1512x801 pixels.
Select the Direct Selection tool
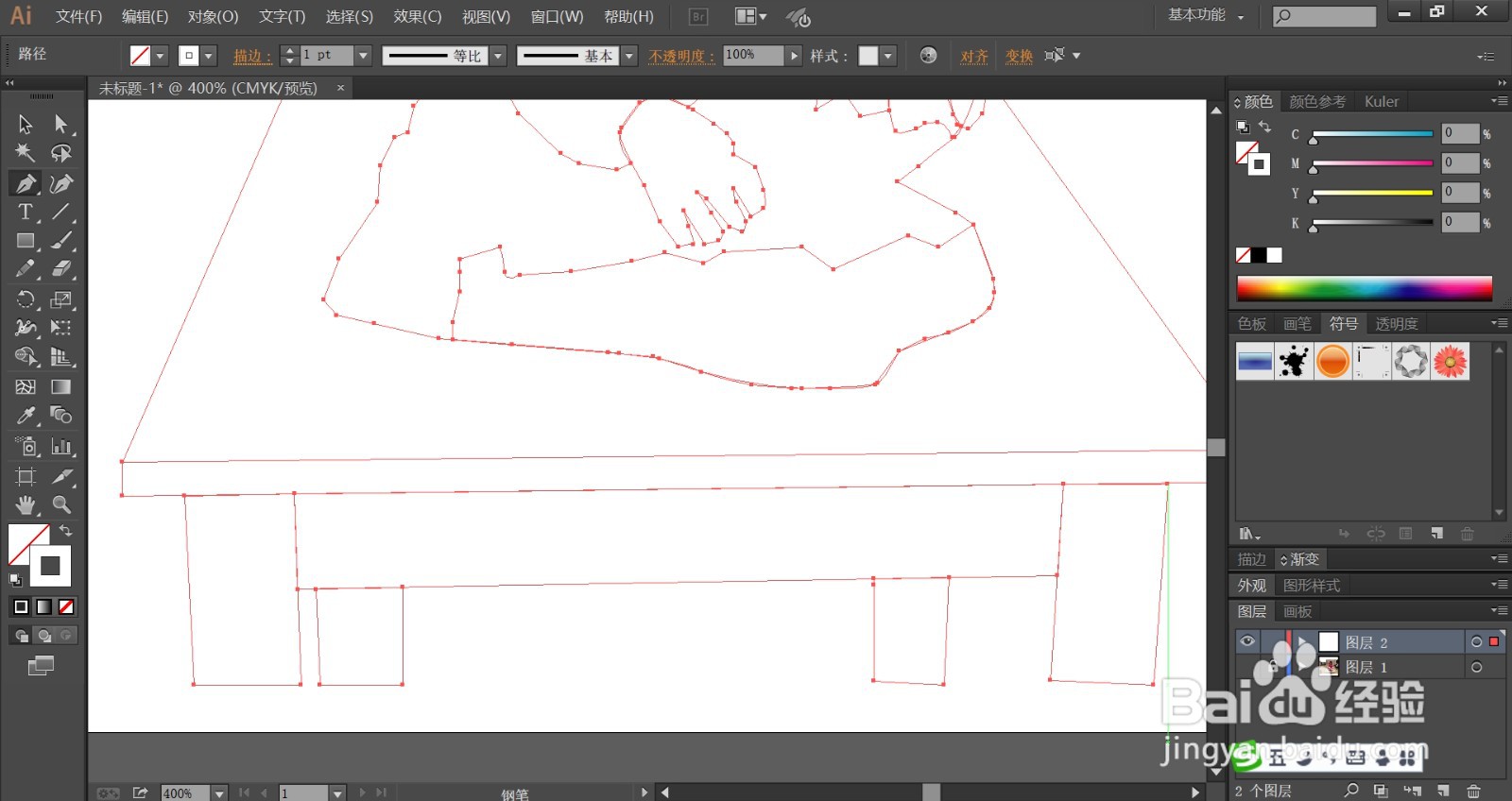[61, 125]
